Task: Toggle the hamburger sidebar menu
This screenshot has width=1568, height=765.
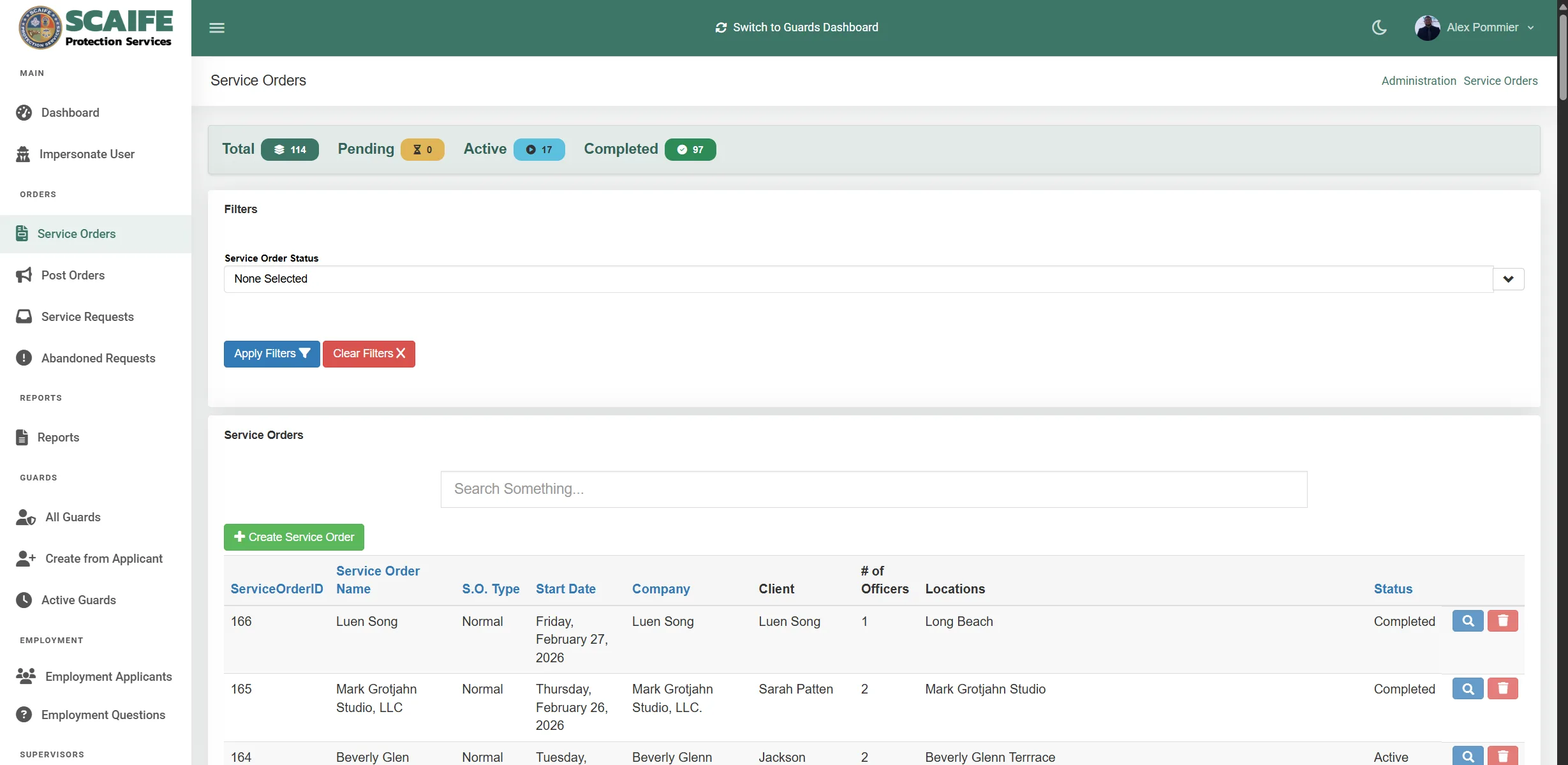Action: 217,27
